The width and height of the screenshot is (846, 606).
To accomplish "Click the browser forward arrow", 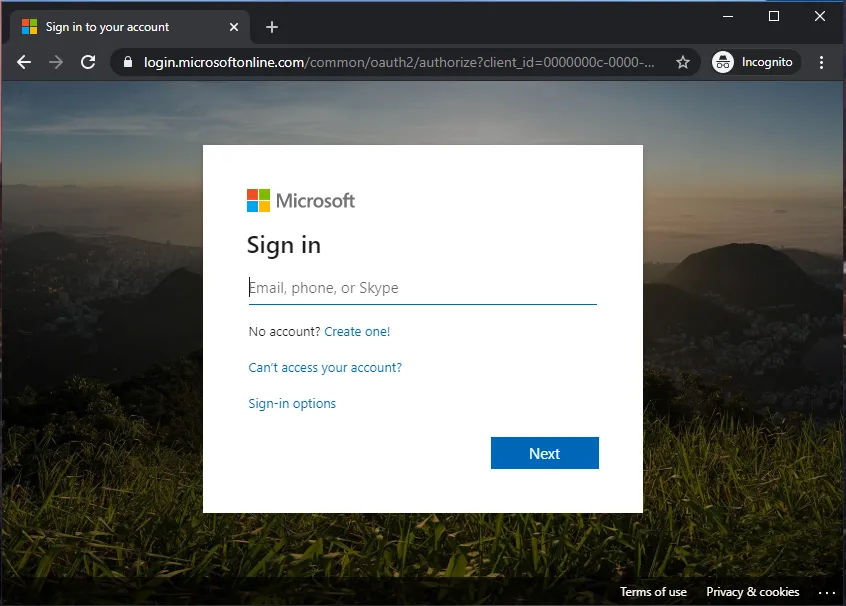I will 56,63.
